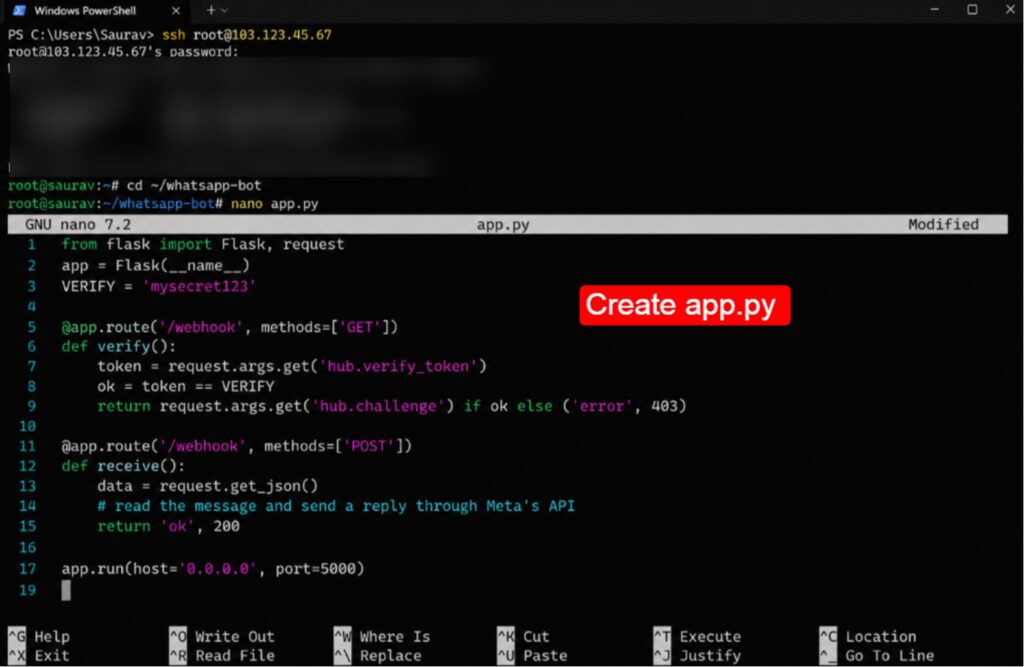
Task: Click the 'mysecret123' string on line 3
Action: tap(199, 286)
